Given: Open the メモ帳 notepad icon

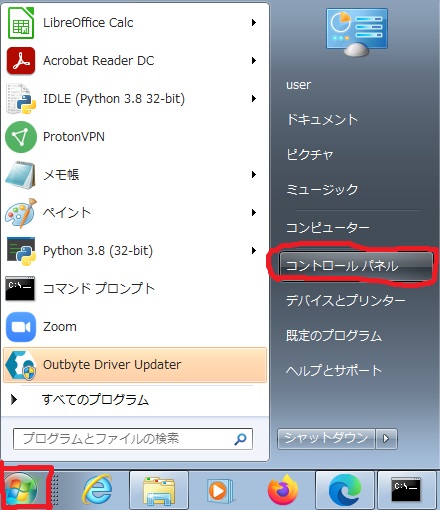Looking at the screenshot, I should click(21, 175).
